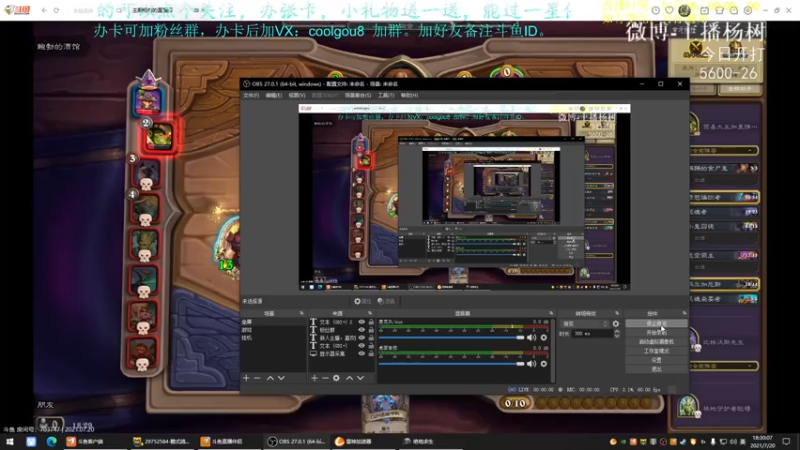
Task: Remove selected scene with minus icon
Action: [x=257, y=378]
